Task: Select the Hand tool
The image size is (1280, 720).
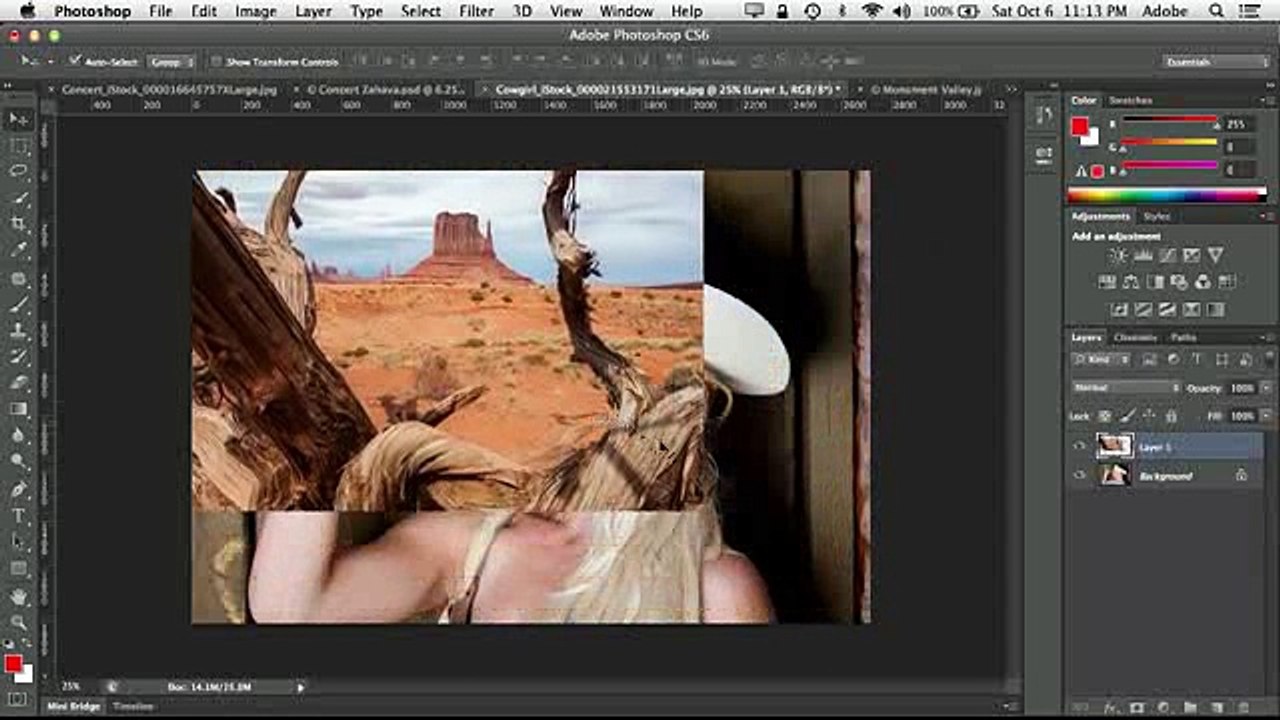Action: pos(19,597)
